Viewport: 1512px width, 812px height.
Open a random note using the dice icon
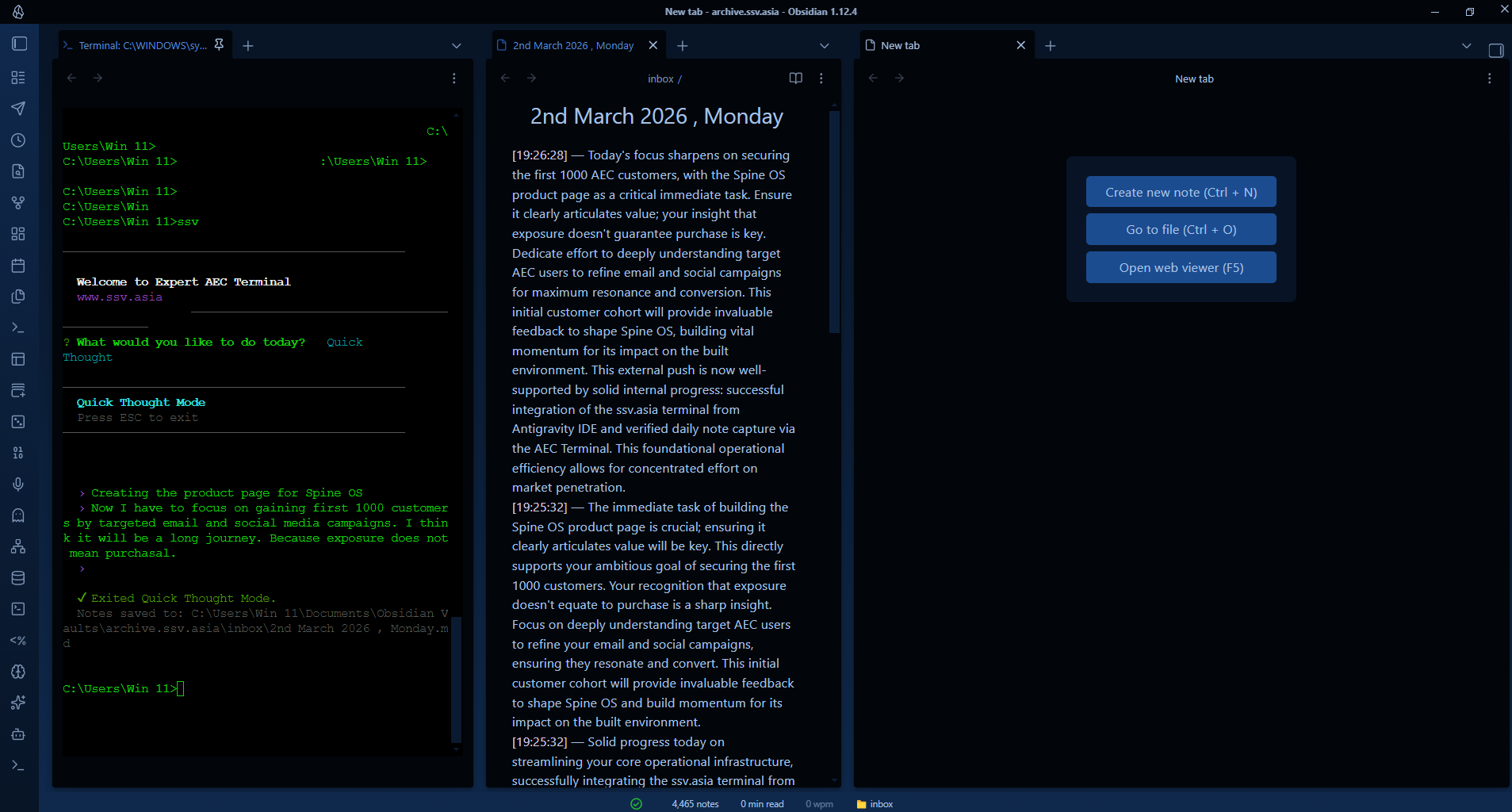[18, 421]
